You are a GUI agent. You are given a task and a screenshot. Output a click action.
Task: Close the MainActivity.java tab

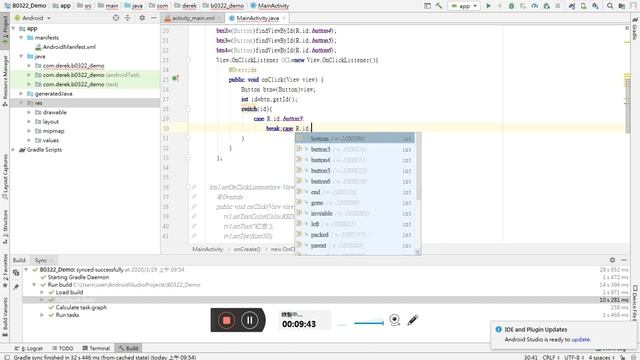[x=284, y=18]
